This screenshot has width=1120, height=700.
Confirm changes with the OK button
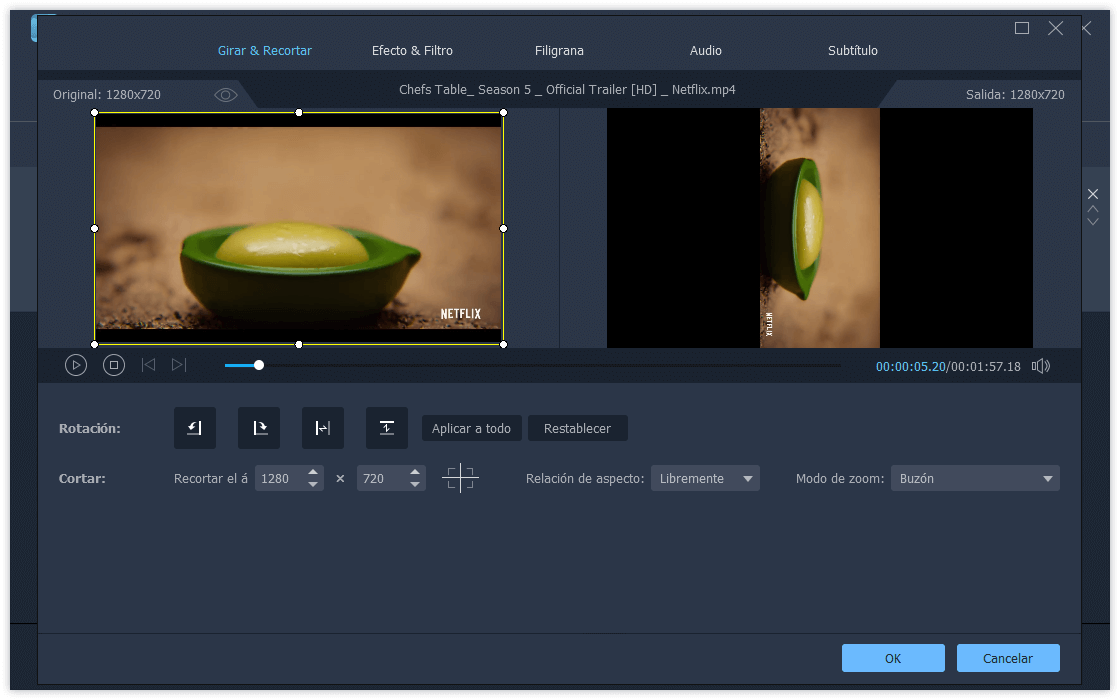click(893, 659)
